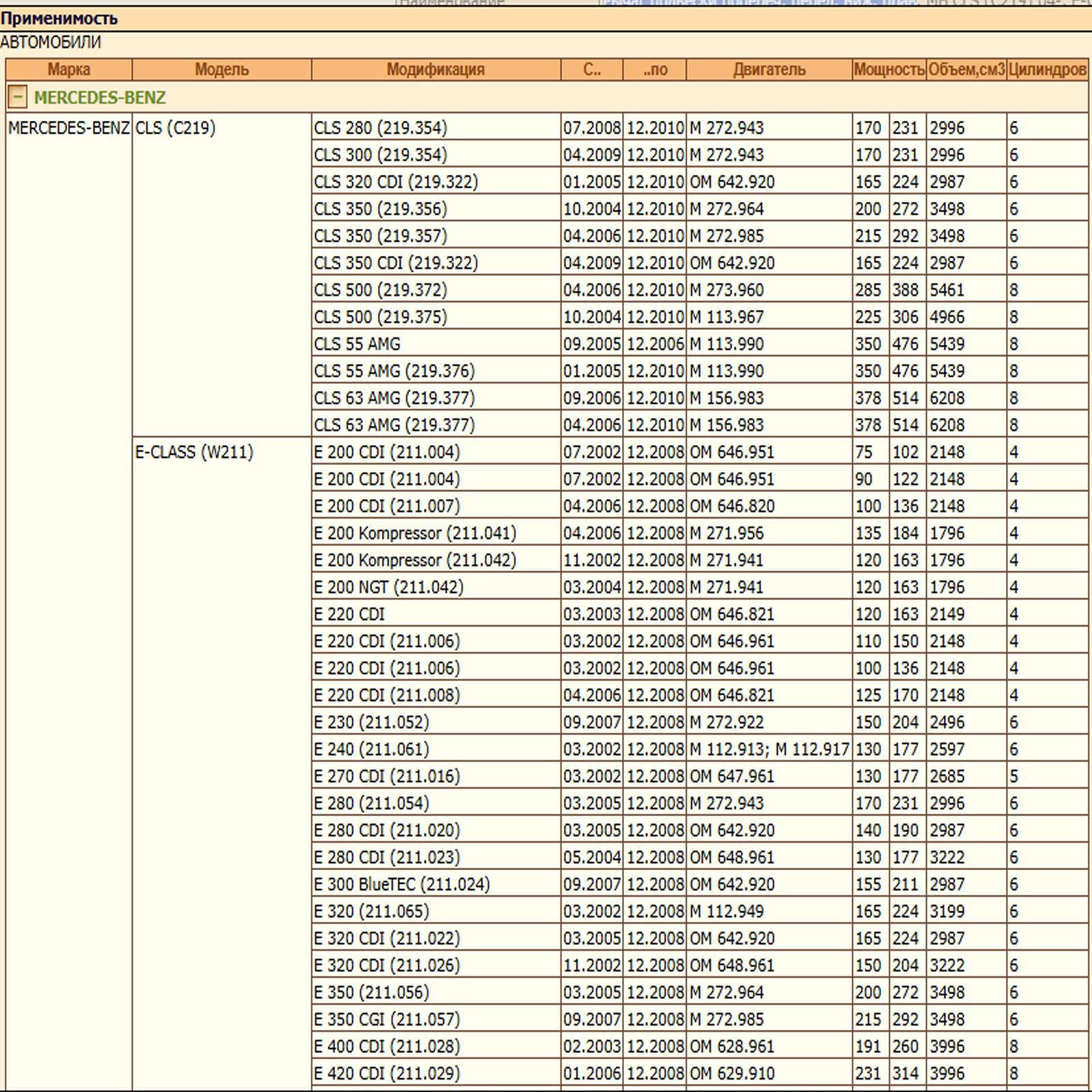Click the Модификация column header

(435, 70)
